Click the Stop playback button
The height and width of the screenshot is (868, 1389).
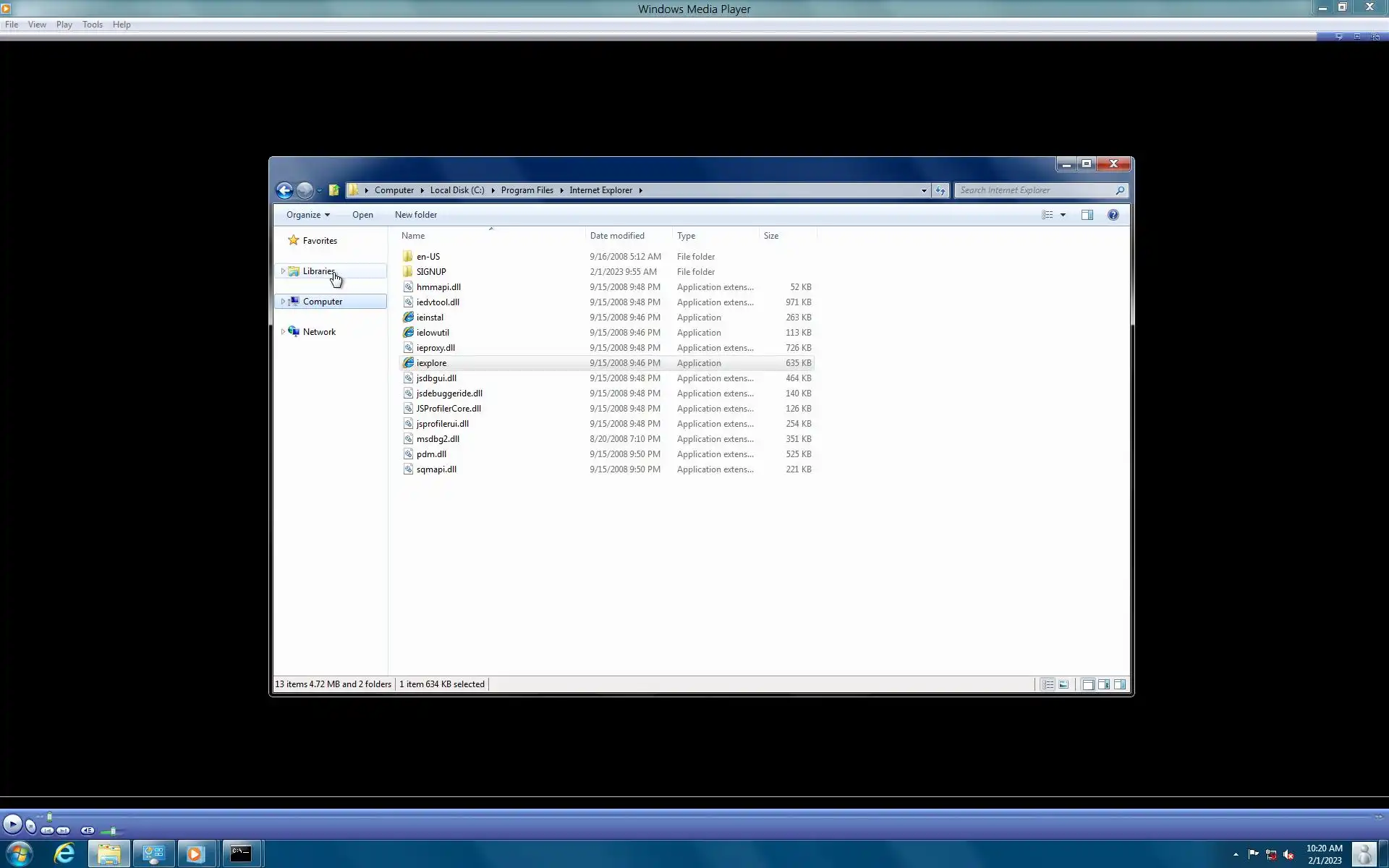click(30, 825)
